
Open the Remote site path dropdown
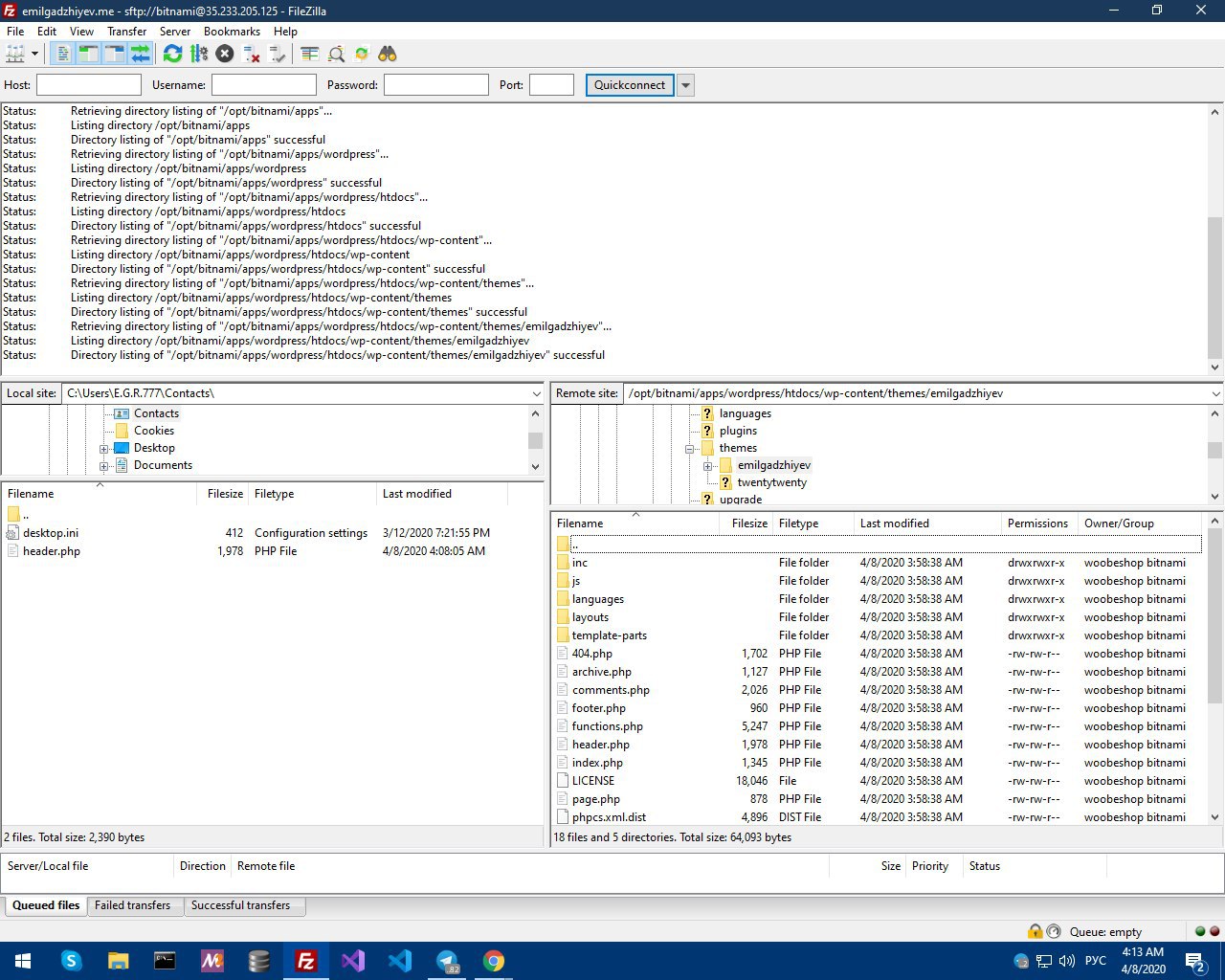1216,393
